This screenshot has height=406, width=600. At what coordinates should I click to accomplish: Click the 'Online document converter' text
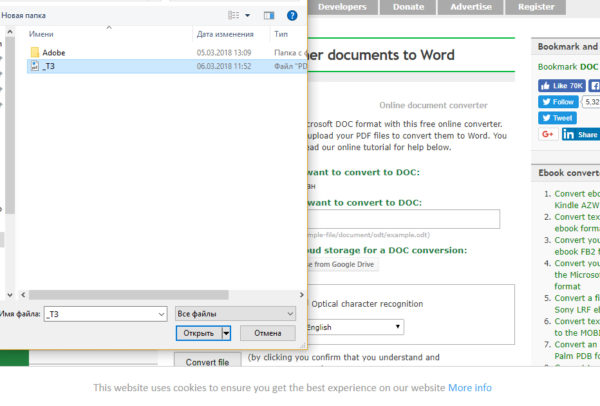click(x=433, y=105)
